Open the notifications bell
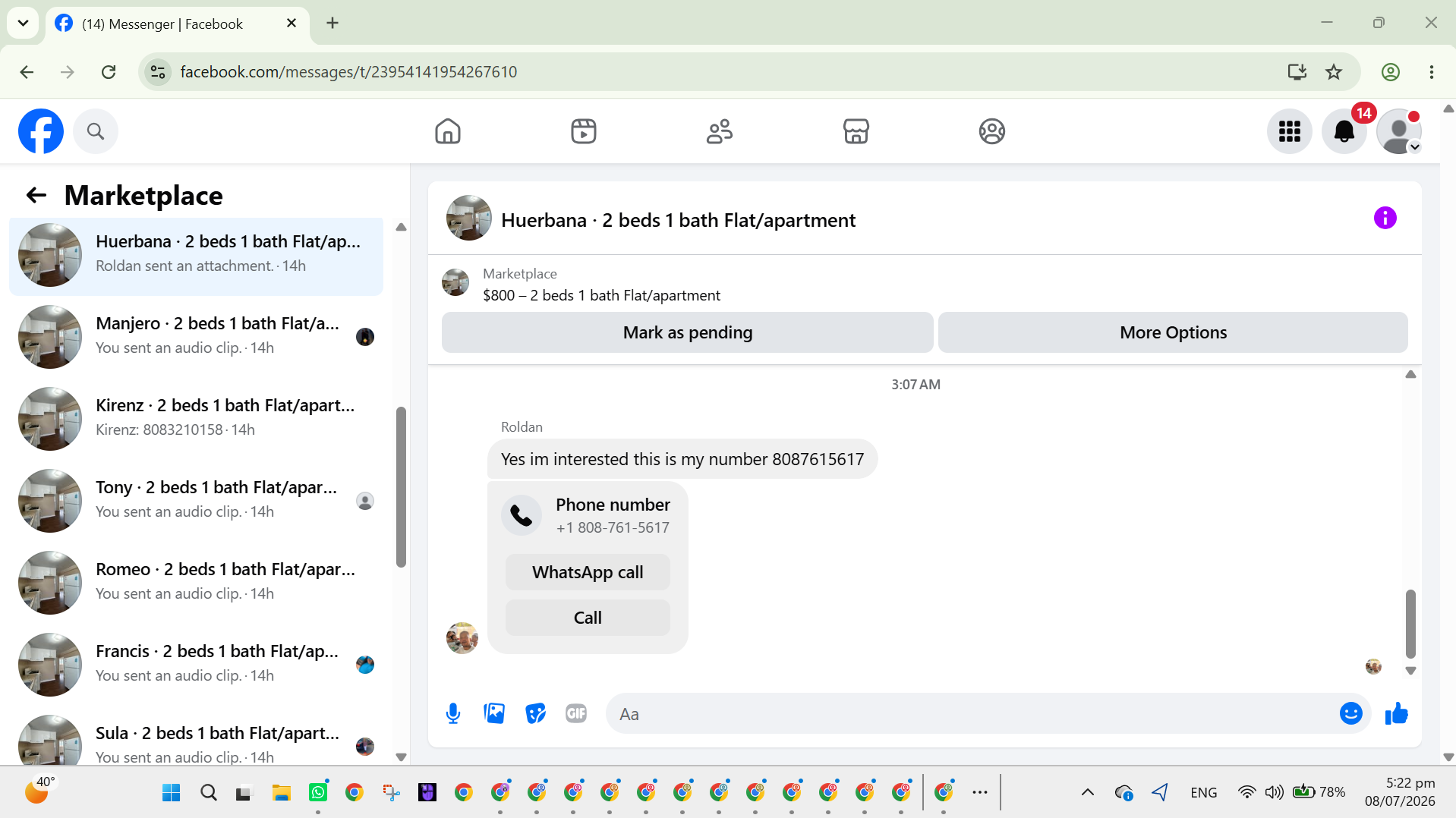Image resolution: width=1456 pixels, height=818 pixels. coord(1344,131)
